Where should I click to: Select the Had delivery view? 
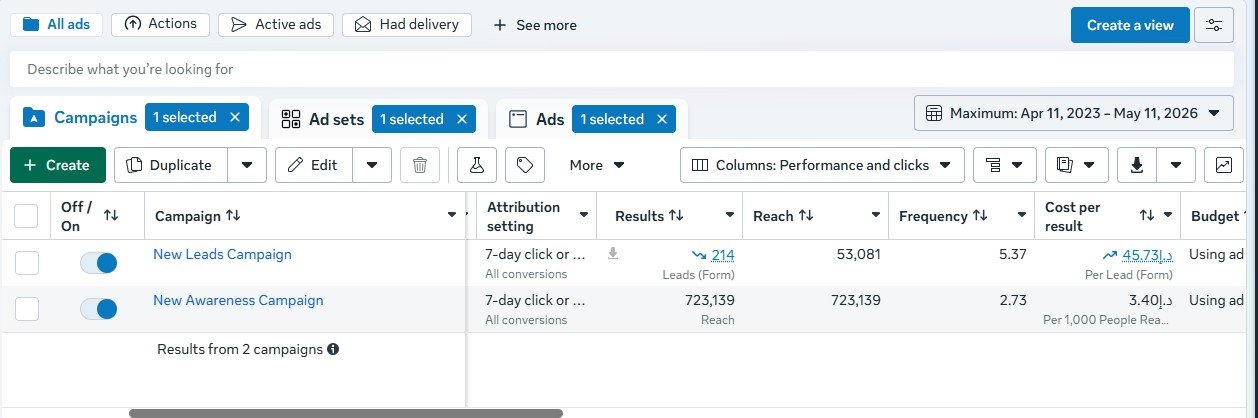click(x=406, y=24)
